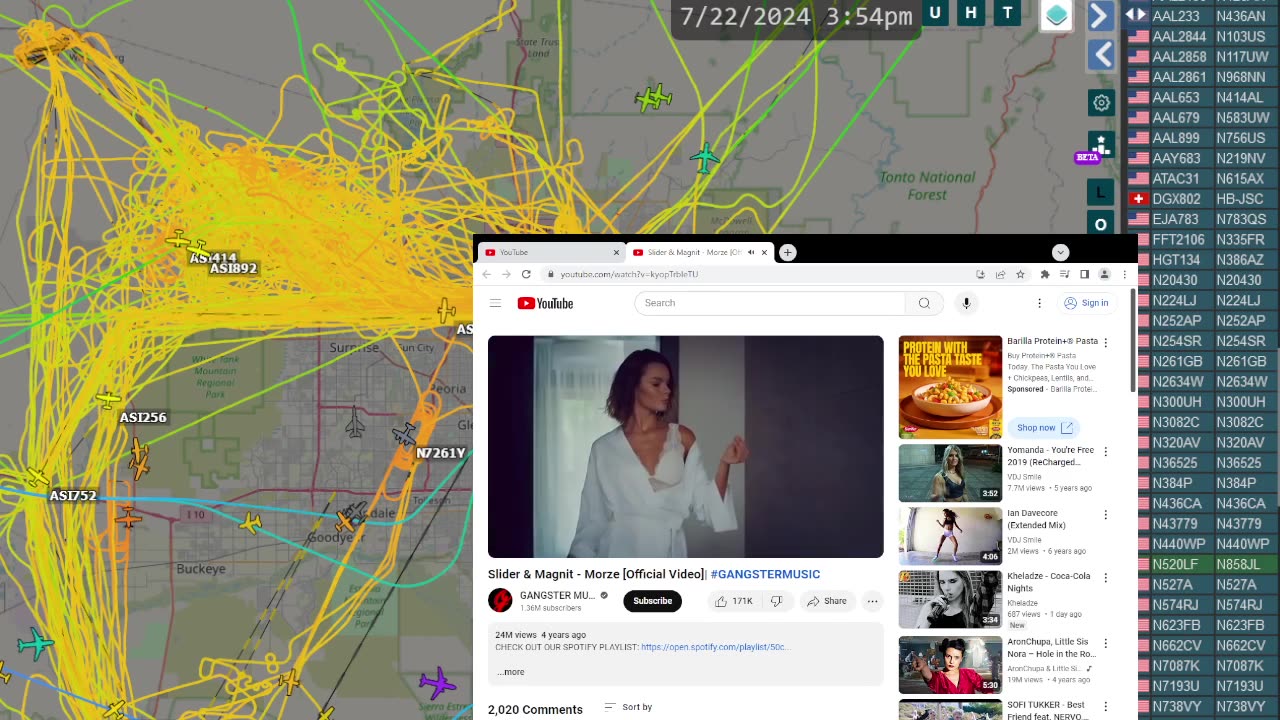Mute the audio indicator on playing tab

point(751,253)
